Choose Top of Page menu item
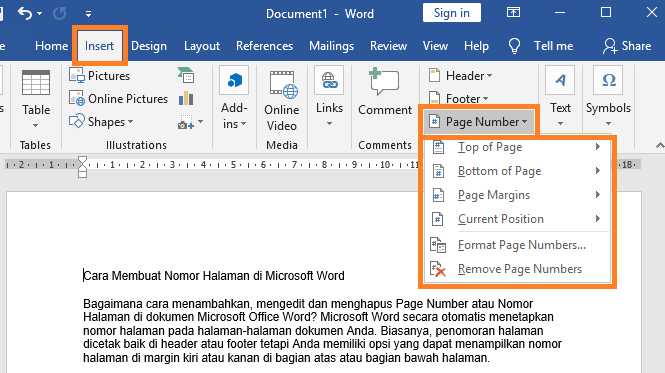 coord(517,147)
